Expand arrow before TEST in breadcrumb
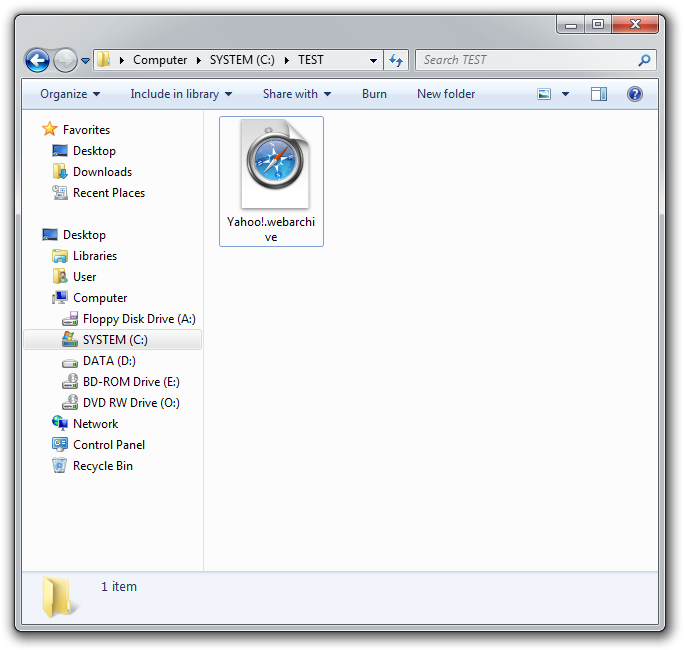The width and height of the screenshot is (684, 650). pyautogui.click(x=287, y=60)
